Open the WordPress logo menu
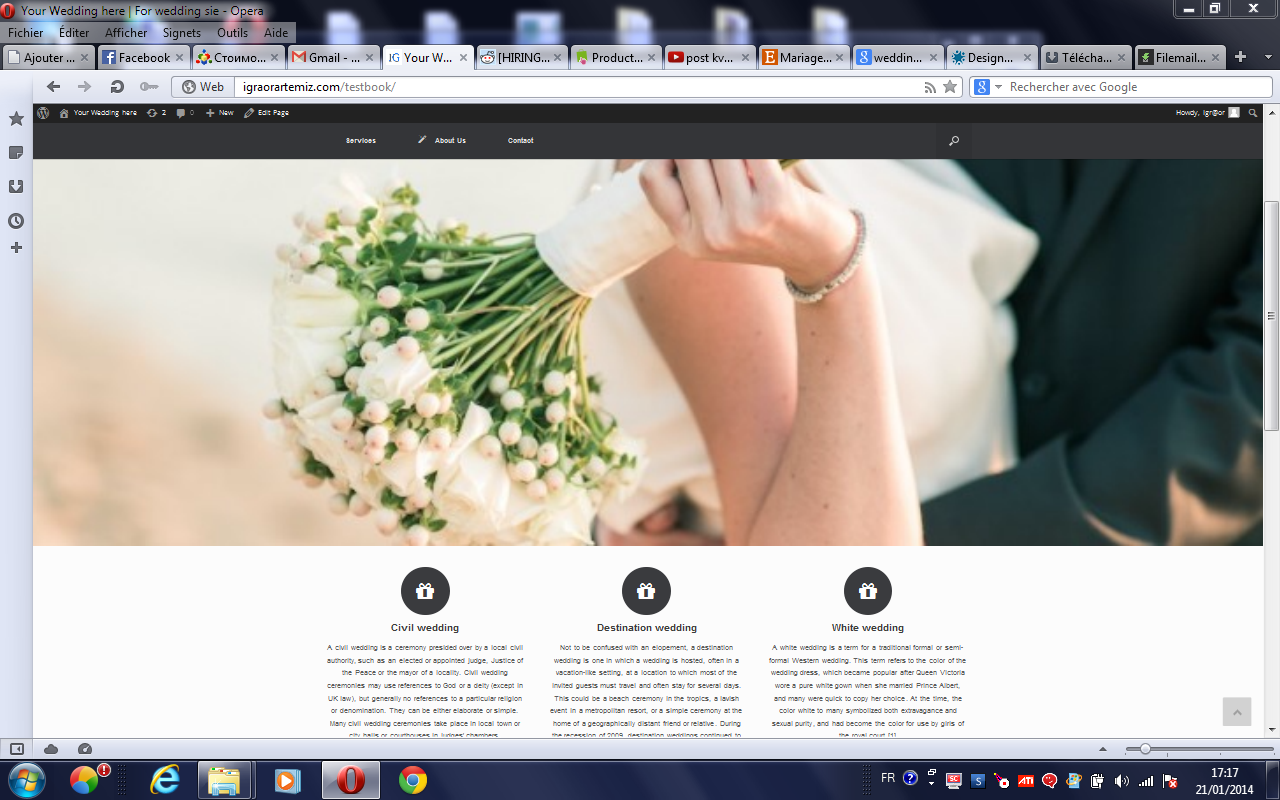Screen dimensions: 1280x800 (43, 113)
